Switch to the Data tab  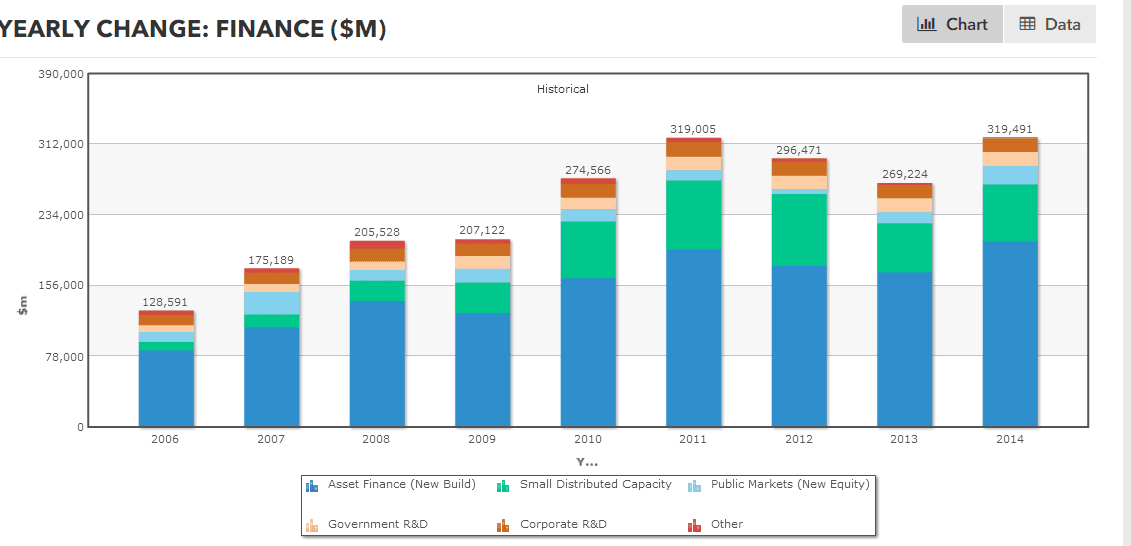[1049, 24]
